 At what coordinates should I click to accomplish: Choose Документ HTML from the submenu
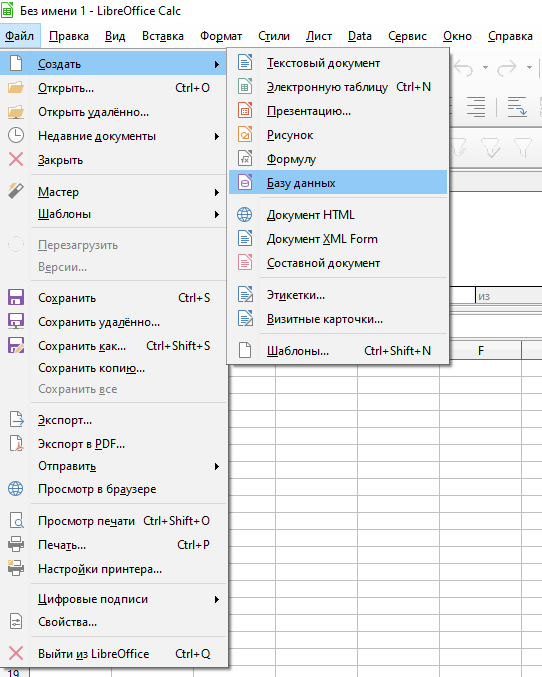point(338,215)
